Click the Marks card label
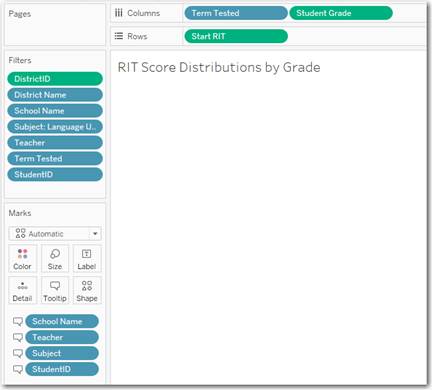This screenshot has width=432, height=390. click(x=20, y=213)
